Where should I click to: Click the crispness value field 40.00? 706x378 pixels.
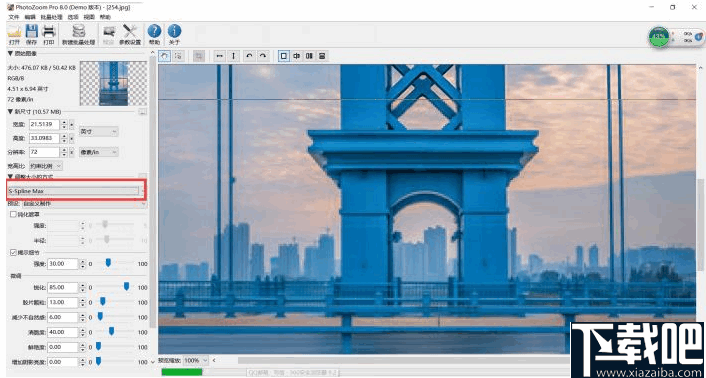pyautogui.click(x=63, y=332)
